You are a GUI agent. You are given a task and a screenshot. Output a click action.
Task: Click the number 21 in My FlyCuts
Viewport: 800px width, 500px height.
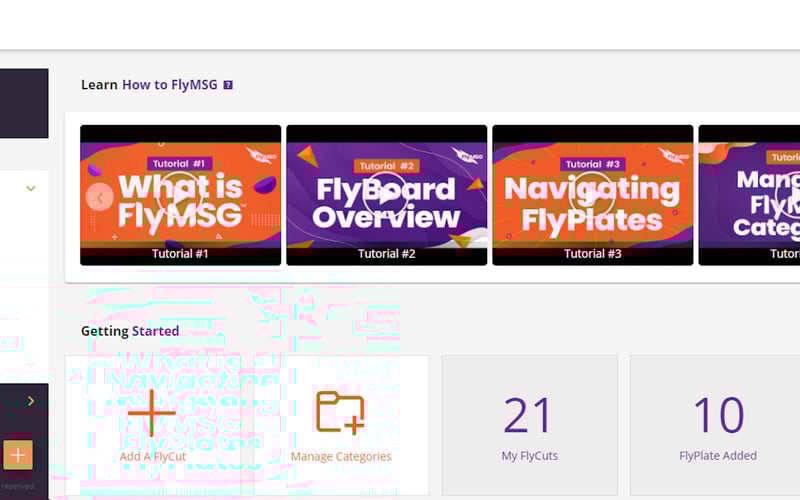coord(528,415)
